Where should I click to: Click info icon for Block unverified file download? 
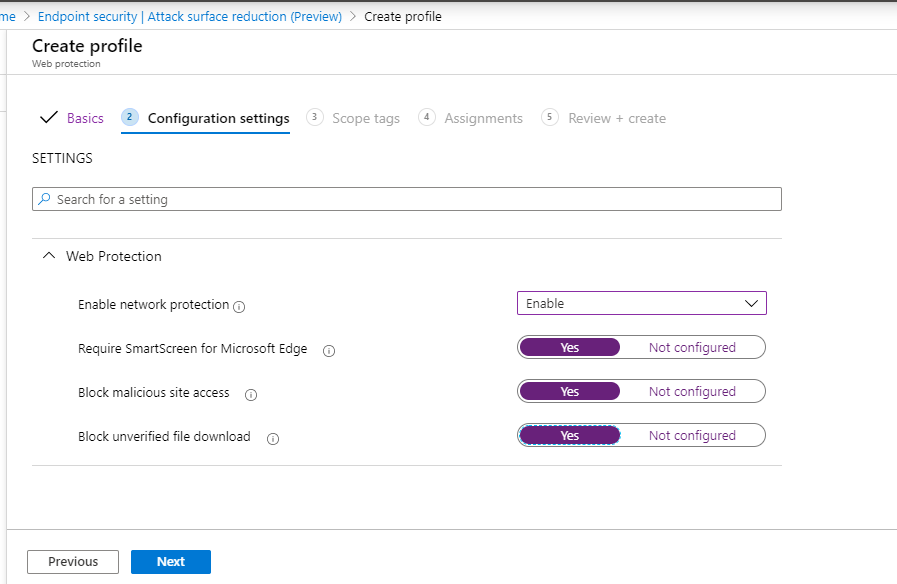point(273,438)
